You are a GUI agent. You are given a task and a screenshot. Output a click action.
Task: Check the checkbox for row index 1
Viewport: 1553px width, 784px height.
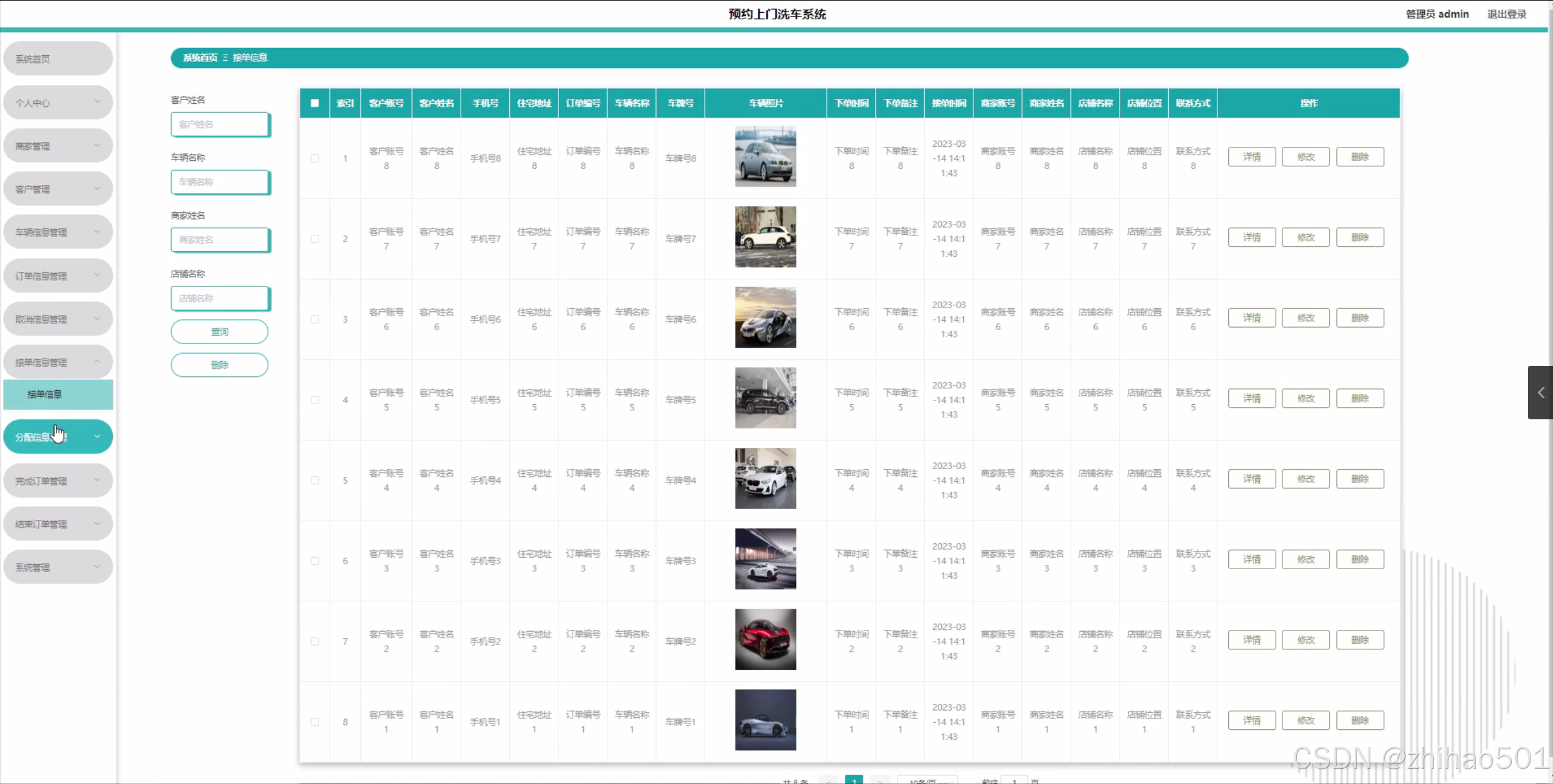coord(314,158)
